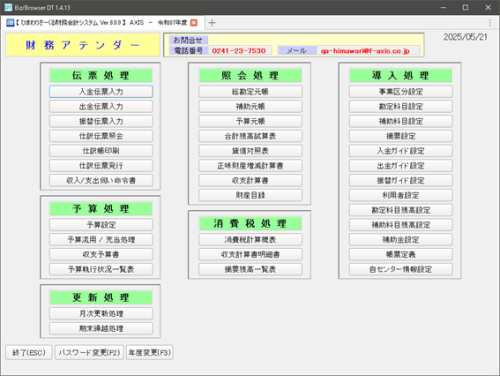Open 勘定科目設定

(x=401, y=106)
